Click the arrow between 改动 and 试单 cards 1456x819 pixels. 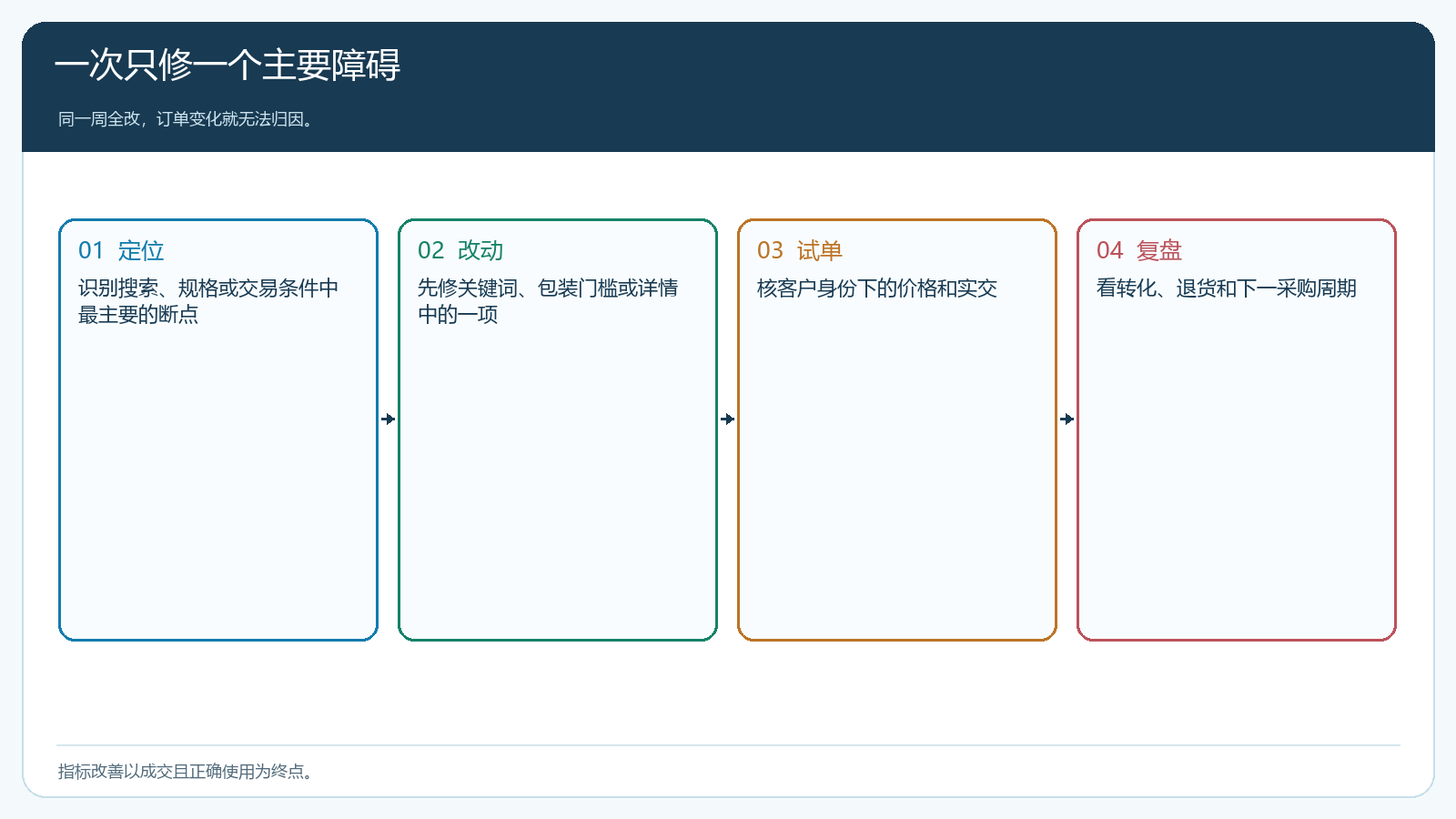coord(728,419)
